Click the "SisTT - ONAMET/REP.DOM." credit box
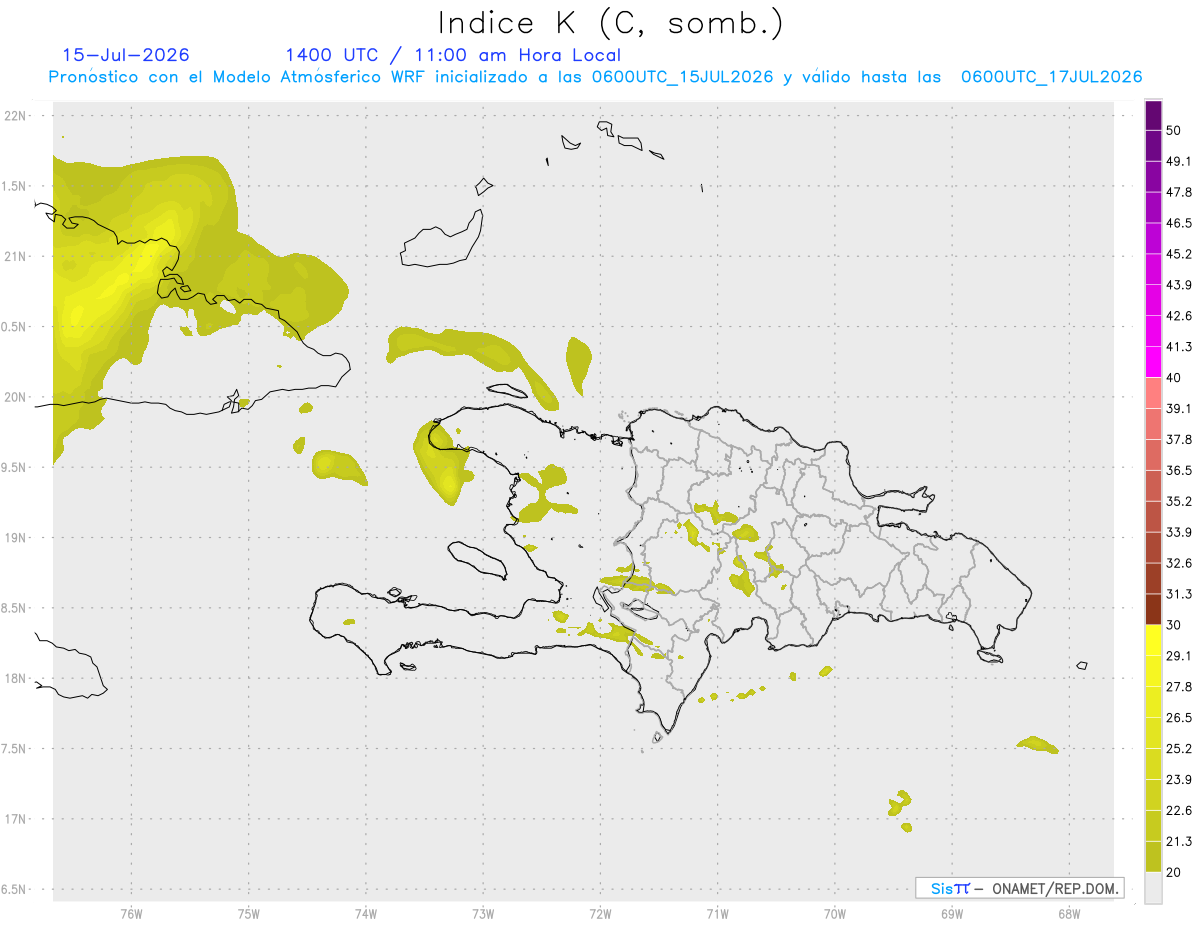 1020,888
